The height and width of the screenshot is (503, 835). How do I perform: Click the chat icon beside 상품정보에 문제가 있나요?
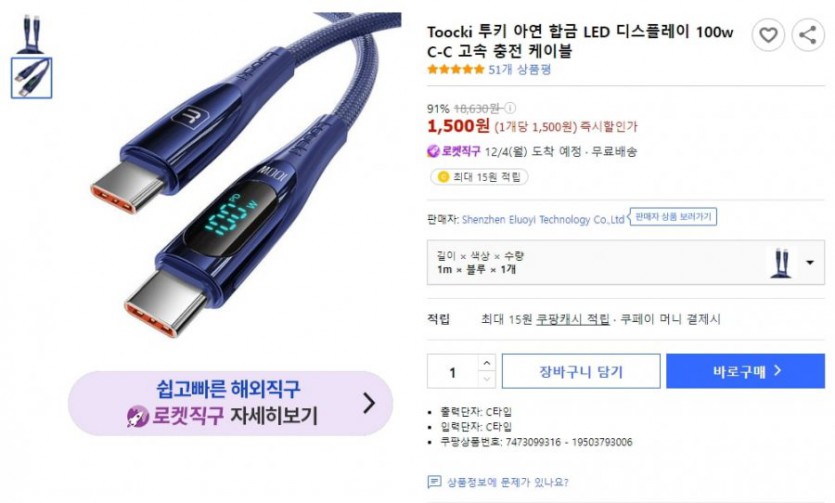tap(434, 482)
